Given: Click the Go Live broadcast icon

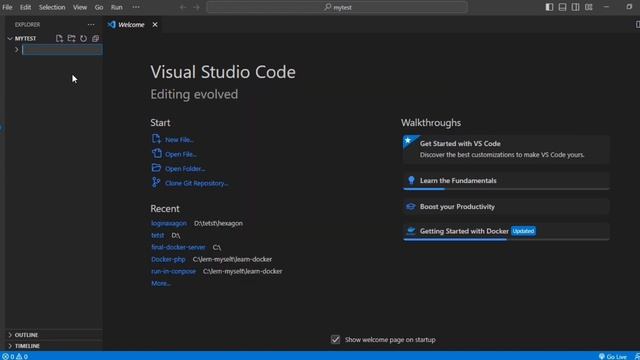Looking at the screenshot, I should coord(602,356).
